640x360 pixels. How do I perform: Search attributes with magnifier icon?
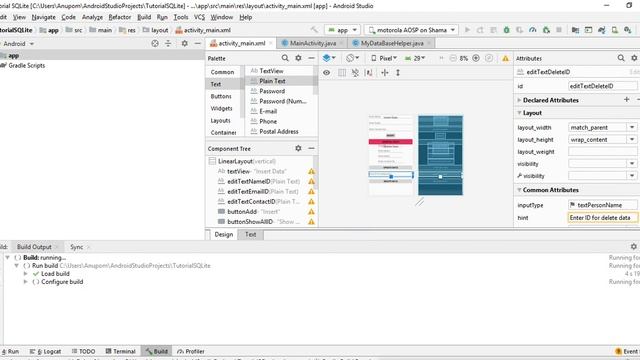tap(621, 58)
